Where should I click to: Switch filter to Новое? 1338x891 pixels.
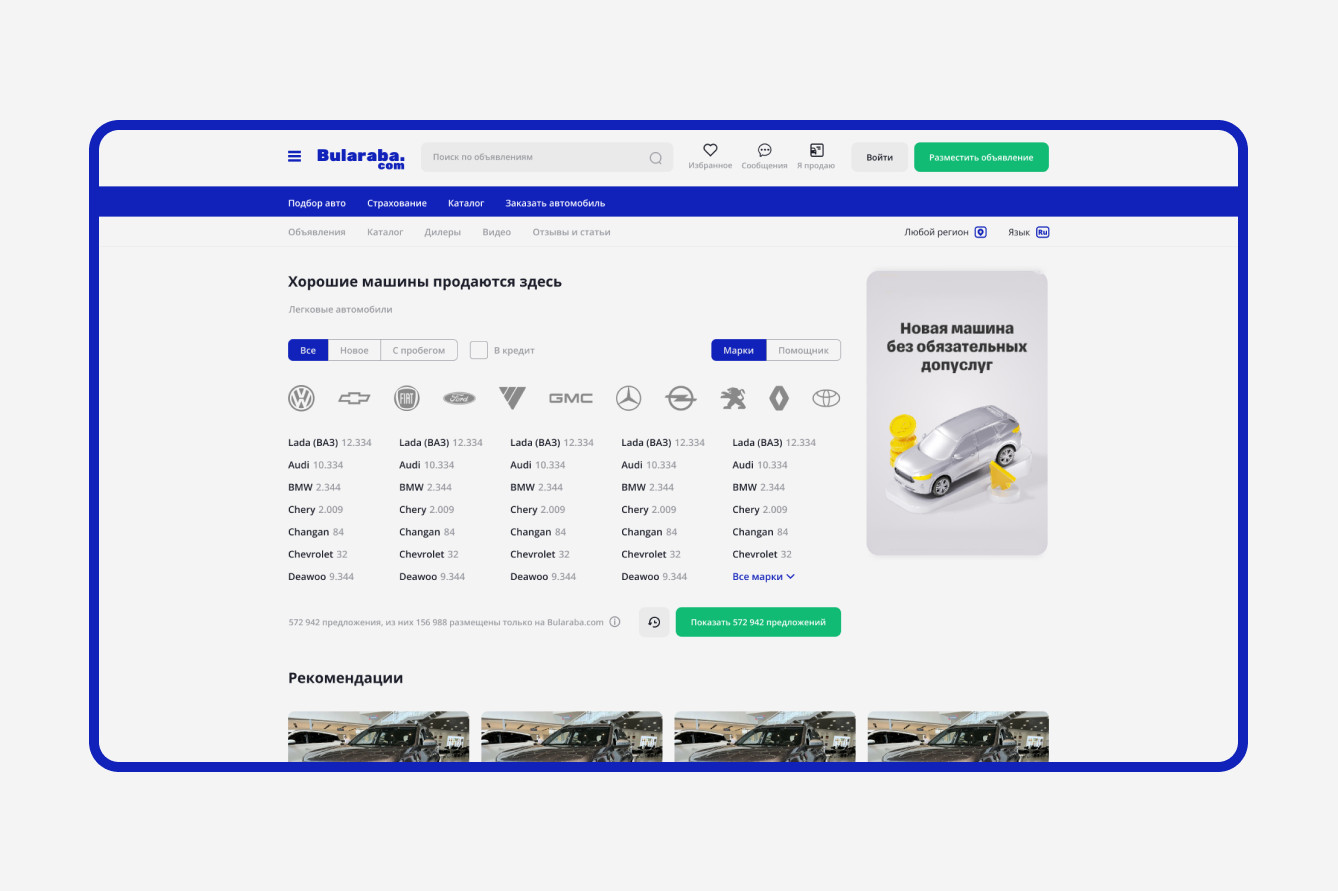(354, 350)
